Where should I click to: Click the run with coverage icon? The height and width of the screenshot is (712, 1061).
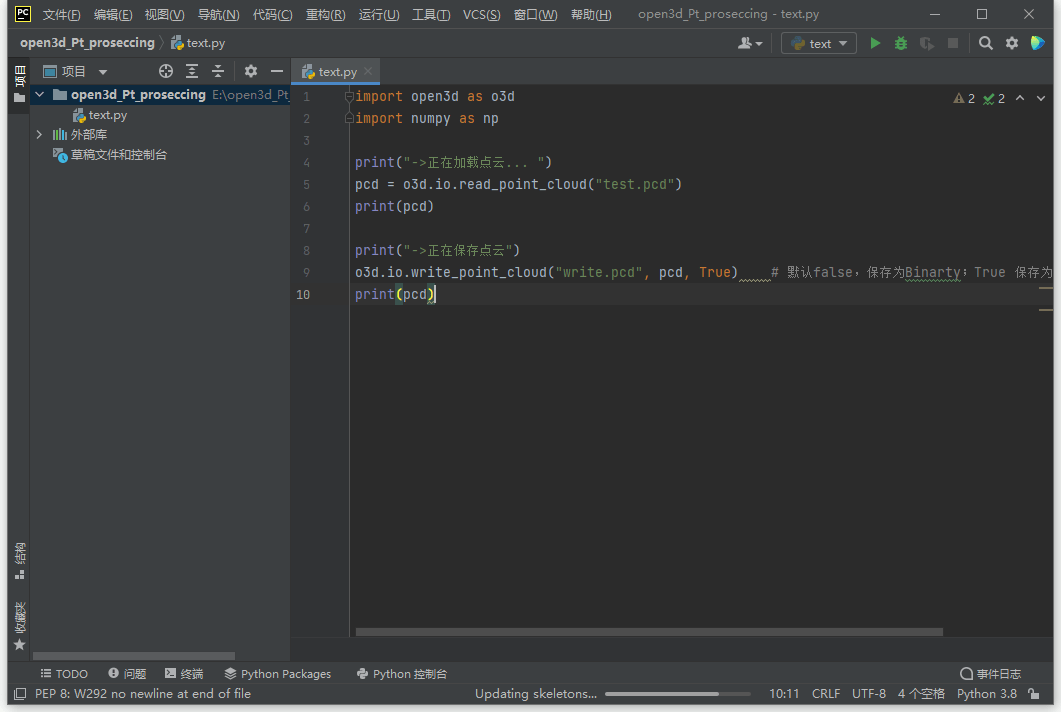tap(927, 43)
